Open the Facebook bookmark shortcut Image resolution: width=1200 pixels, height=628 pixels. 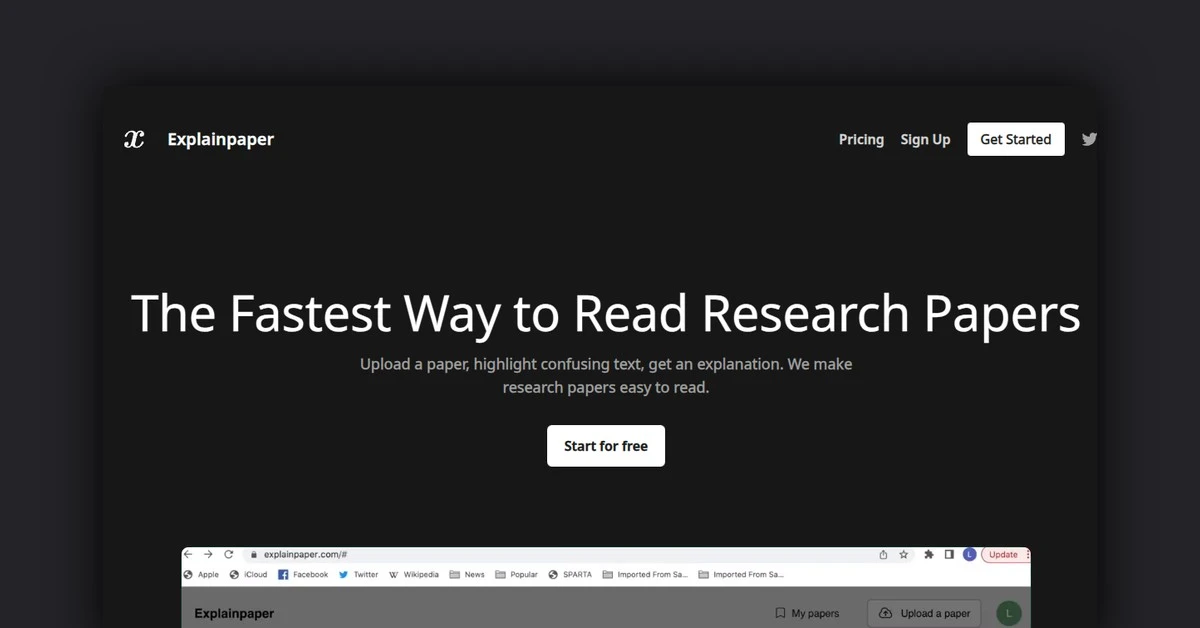pos(303,574)
